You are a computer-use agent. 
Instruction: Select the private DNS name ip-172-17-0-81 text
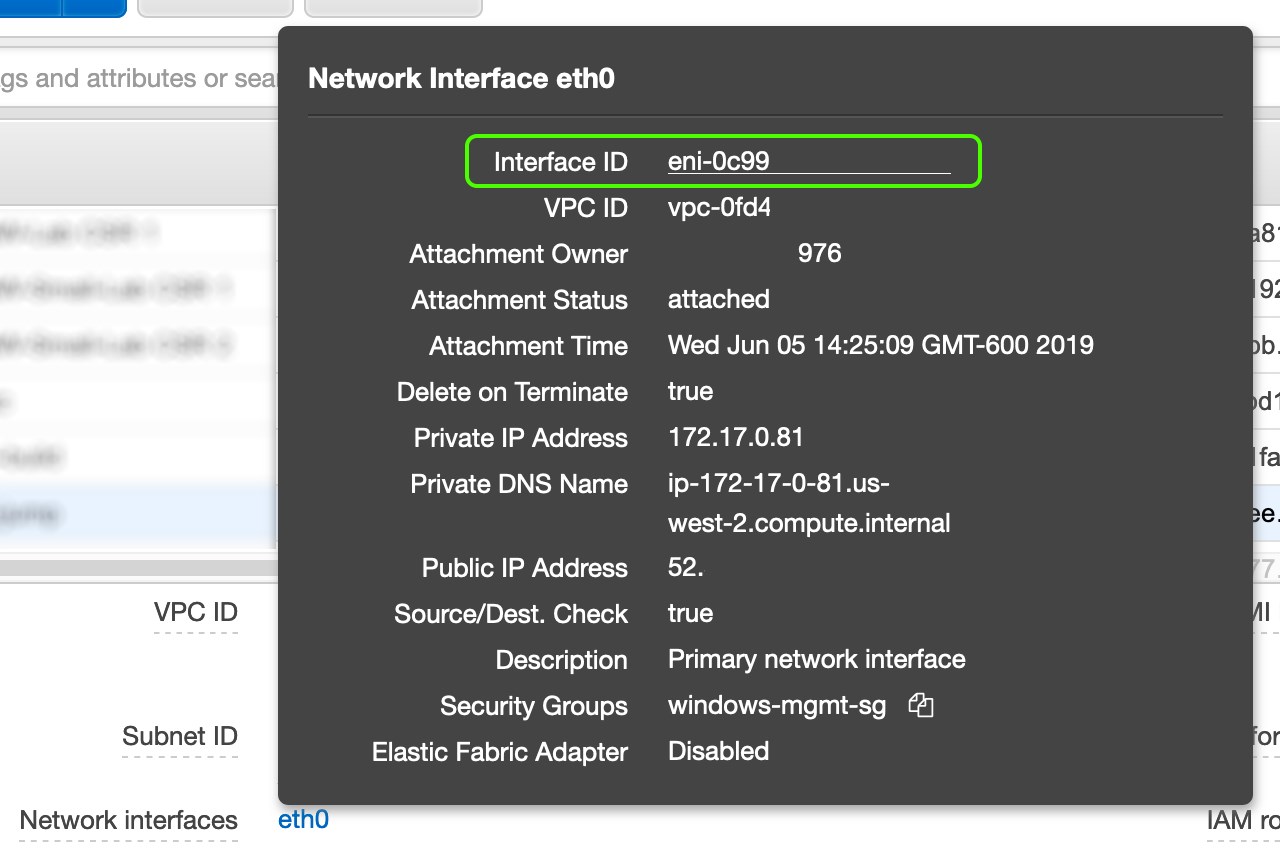[x=809, y=503]
